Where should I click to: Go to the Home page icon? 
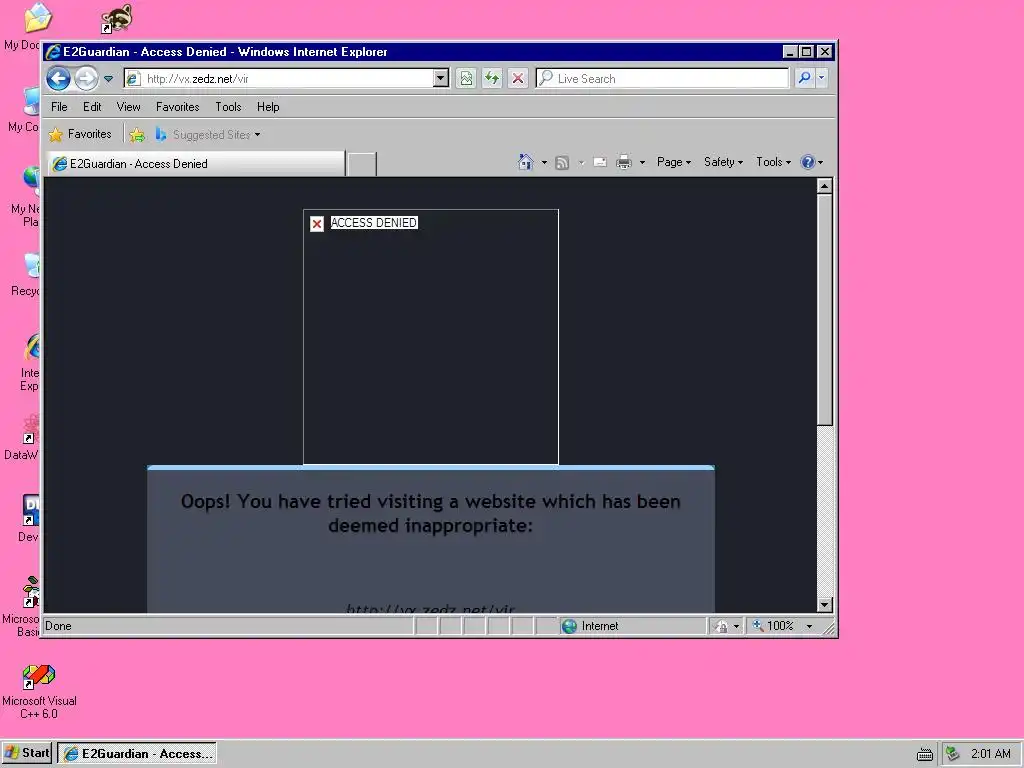(525, 162)
